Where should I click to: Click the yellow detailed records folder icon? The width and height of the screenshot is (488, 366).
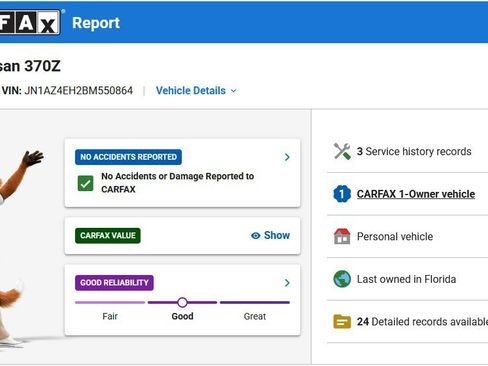342,322
